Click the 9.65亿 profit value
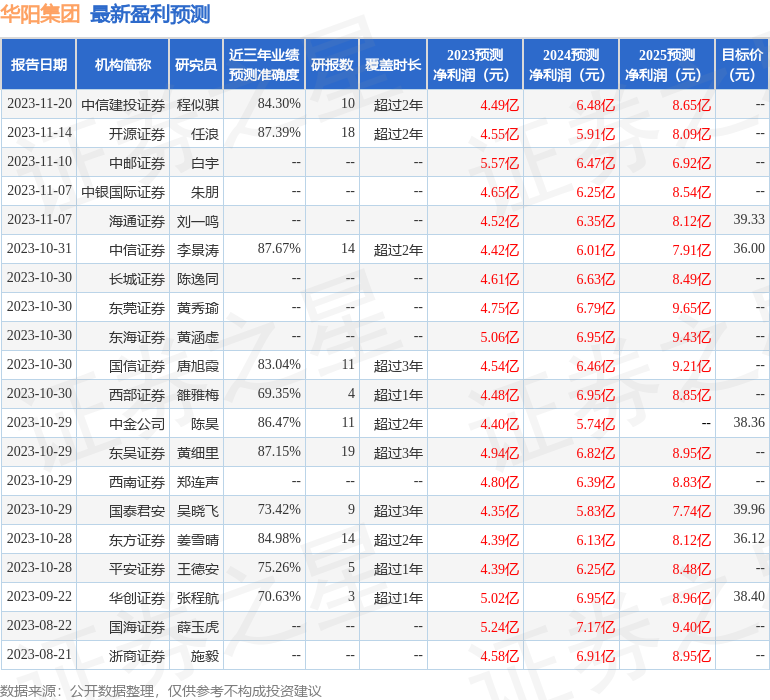770x700 pixels. [x=691, y=308]
